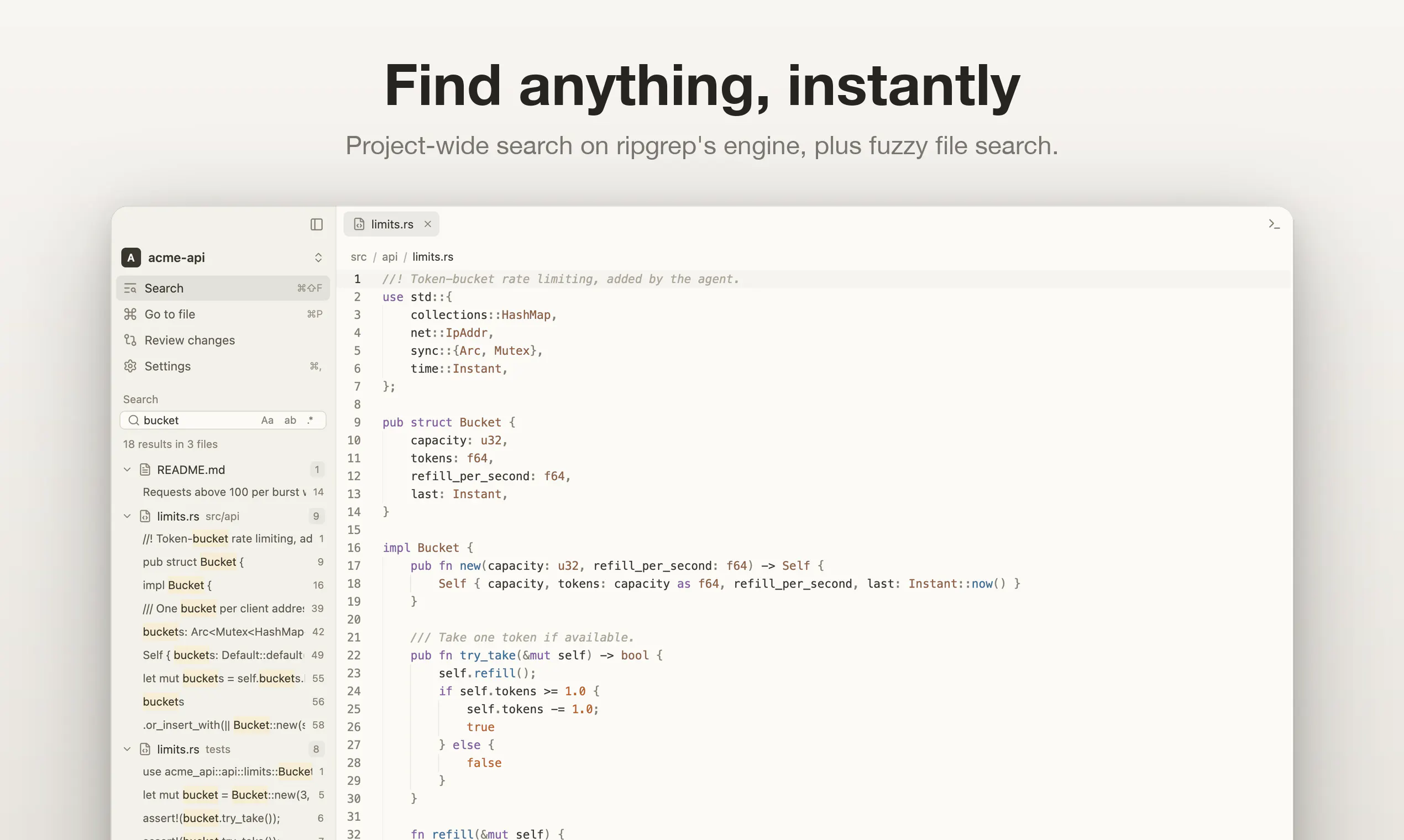The width and height of the screenshot is (1404, 840).
Task: Close the limits.rs tab
Action: [x=428, y=224]
